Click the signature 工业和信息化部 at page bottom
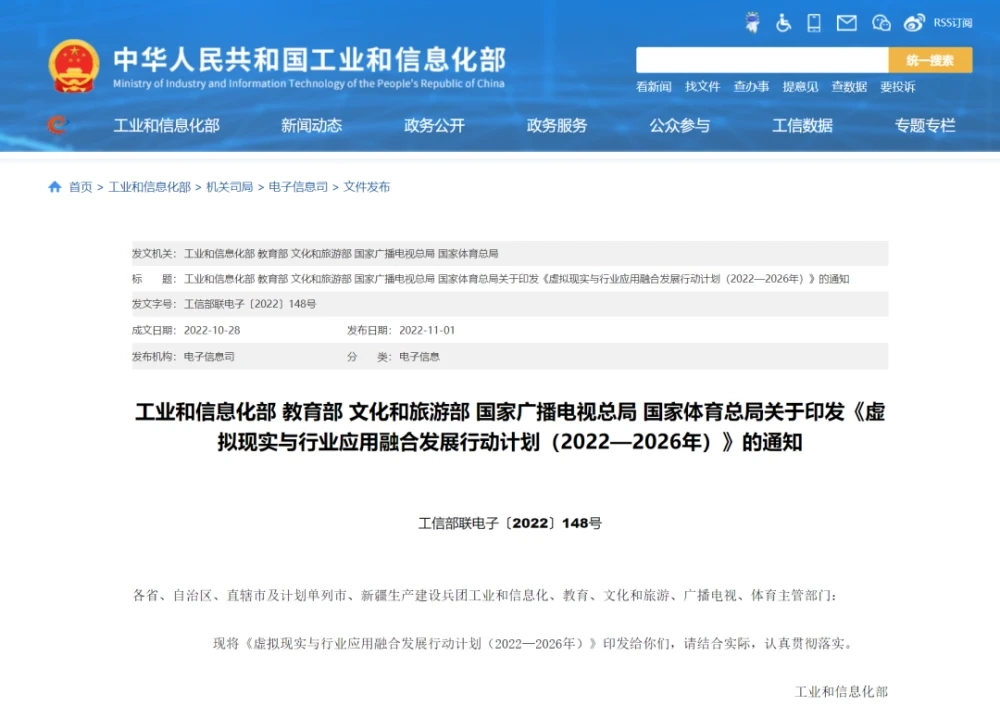 [x=841, y=692]
